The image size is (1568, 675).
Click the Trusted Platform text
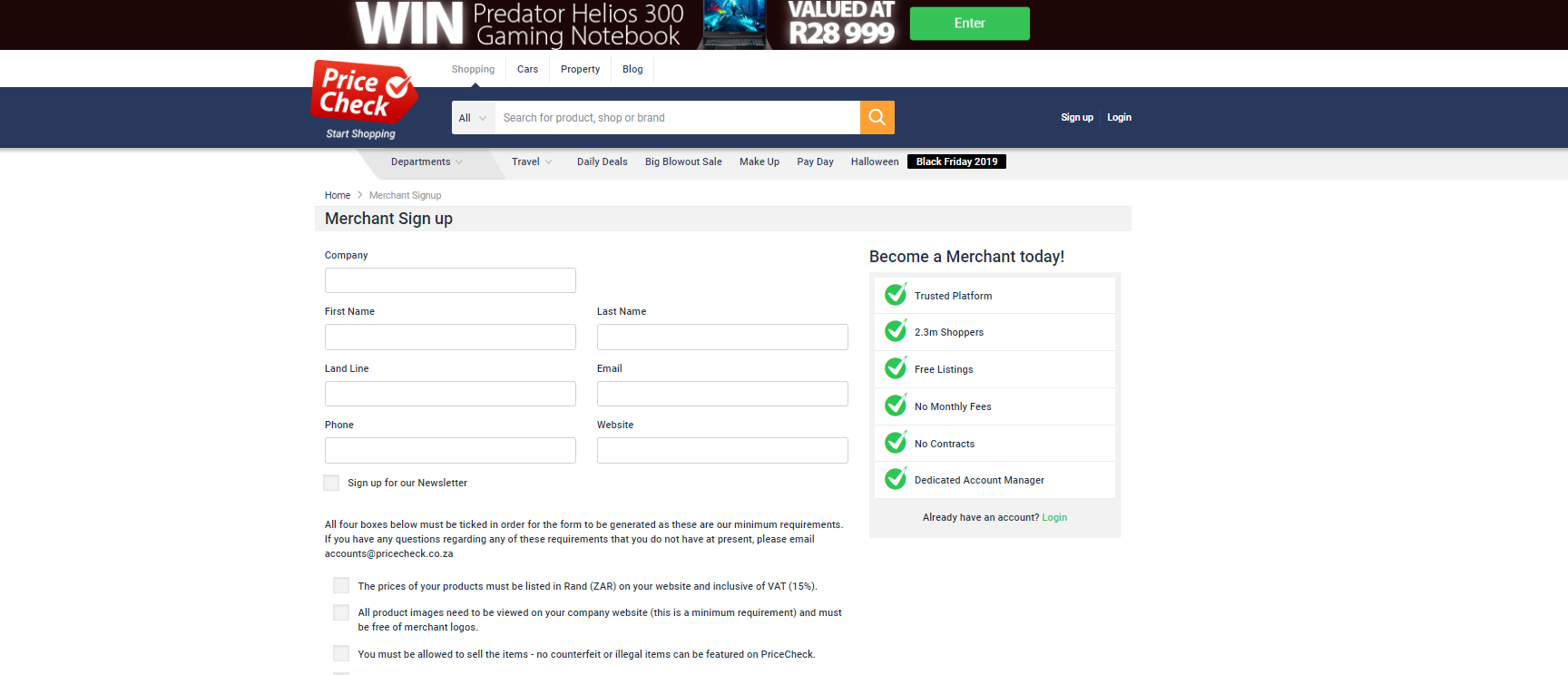click(953, 296)
